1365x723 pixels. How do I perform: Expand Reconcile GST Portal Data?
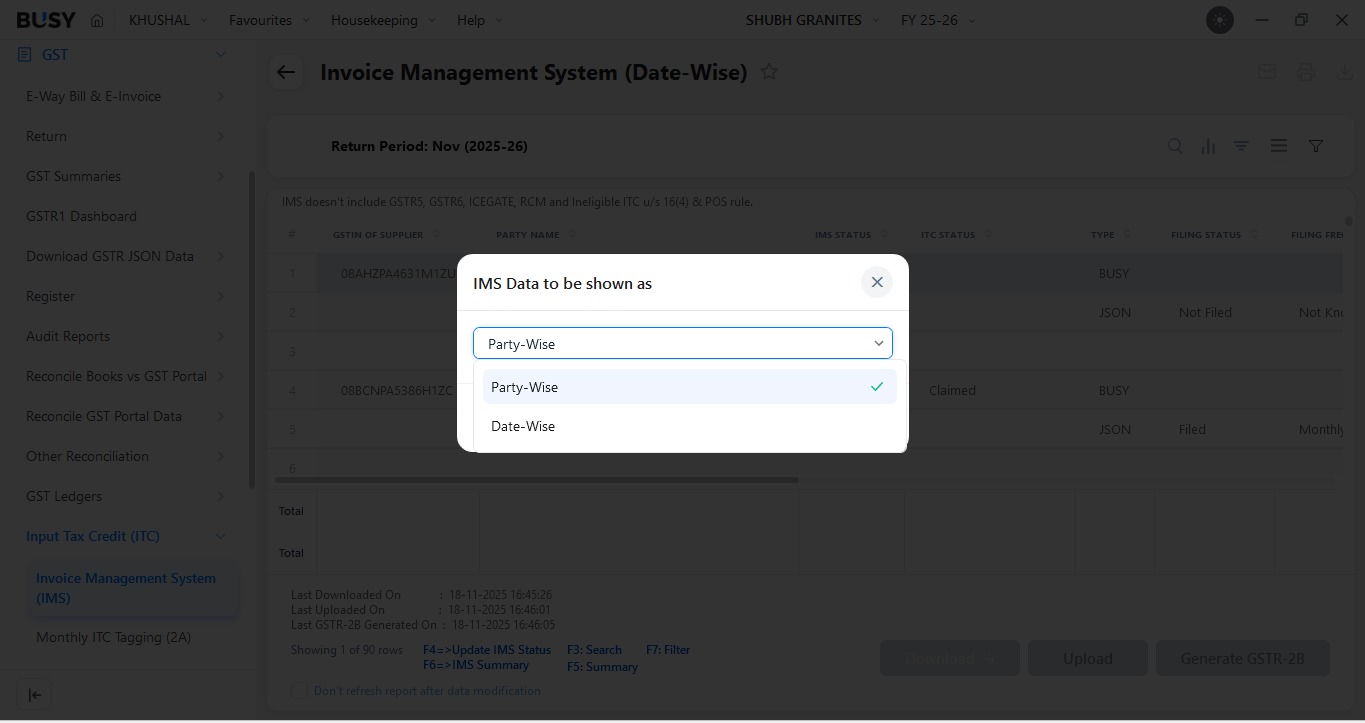point(125,416)
